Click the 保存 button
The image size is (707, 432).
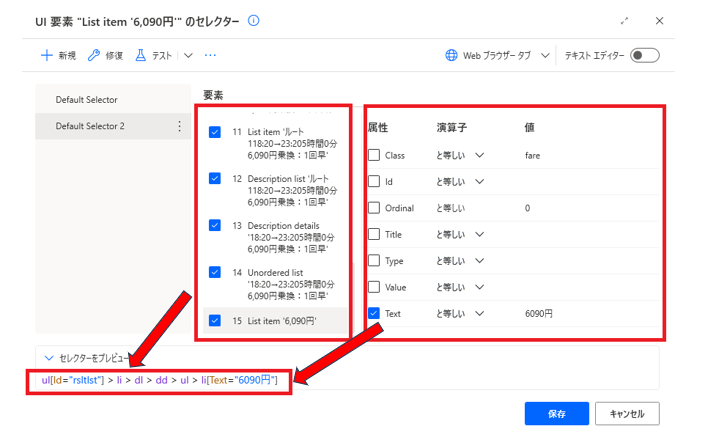click(556, 414)
